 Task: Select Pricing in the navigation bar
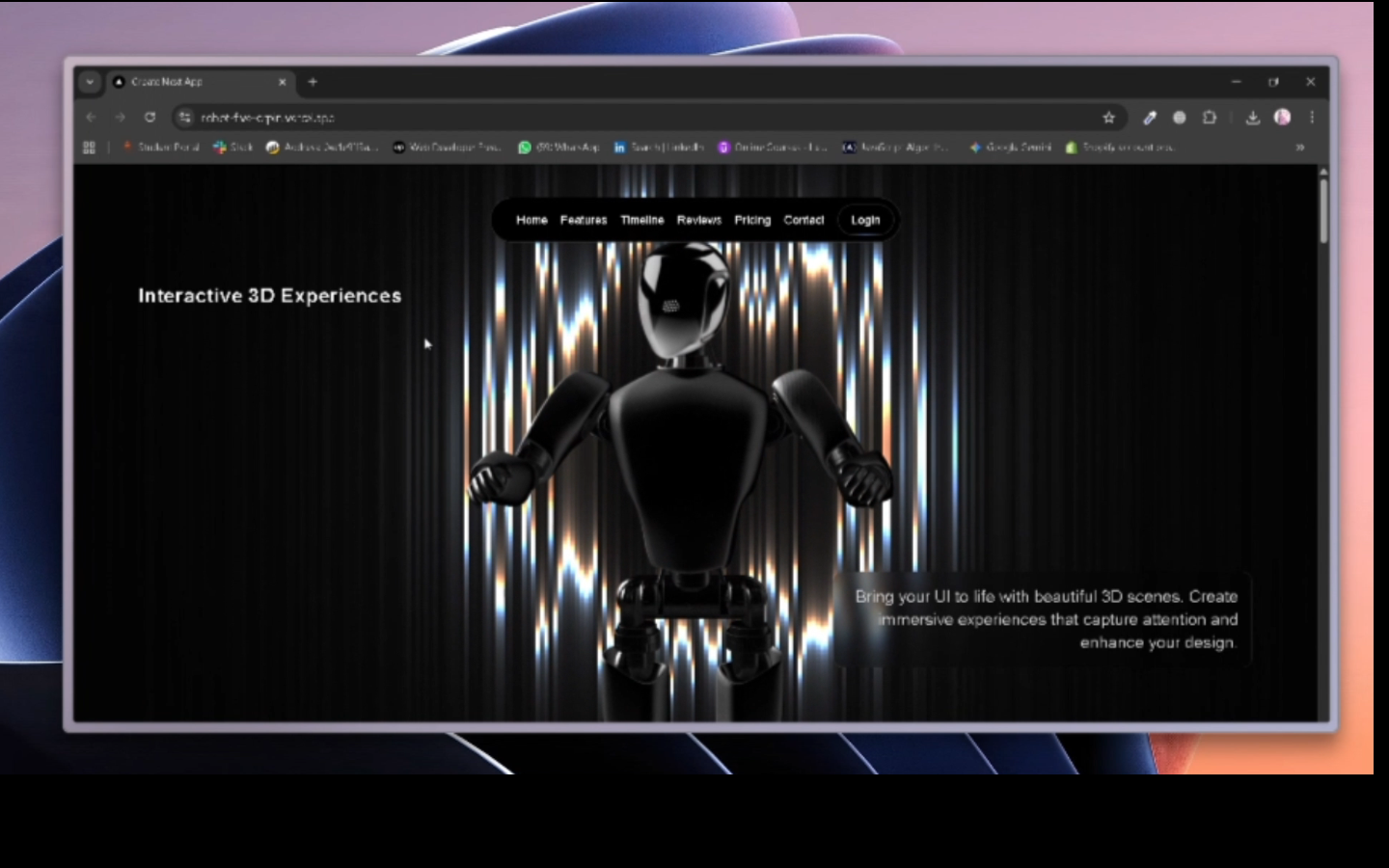point(752,220)
